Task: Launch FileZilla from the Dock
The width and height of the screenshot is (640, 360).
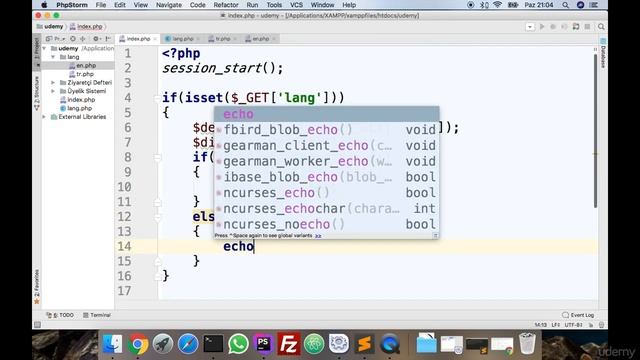Action: click(x=289, y=344)
